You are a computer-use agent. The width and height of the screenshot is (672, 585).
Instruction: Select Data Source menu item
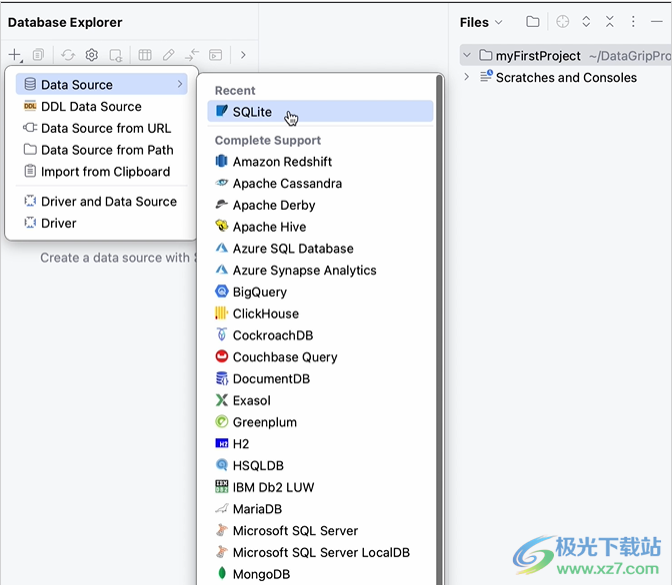click(102, 84)
